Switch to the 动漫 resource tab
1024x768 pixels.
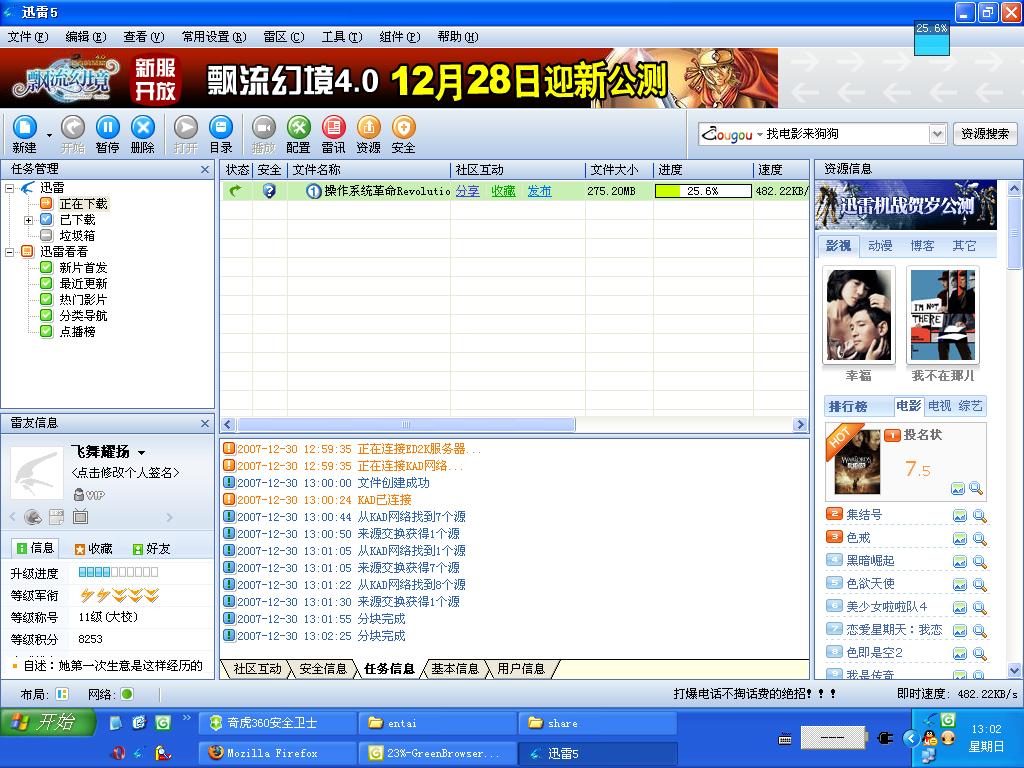tap(880, 246)
